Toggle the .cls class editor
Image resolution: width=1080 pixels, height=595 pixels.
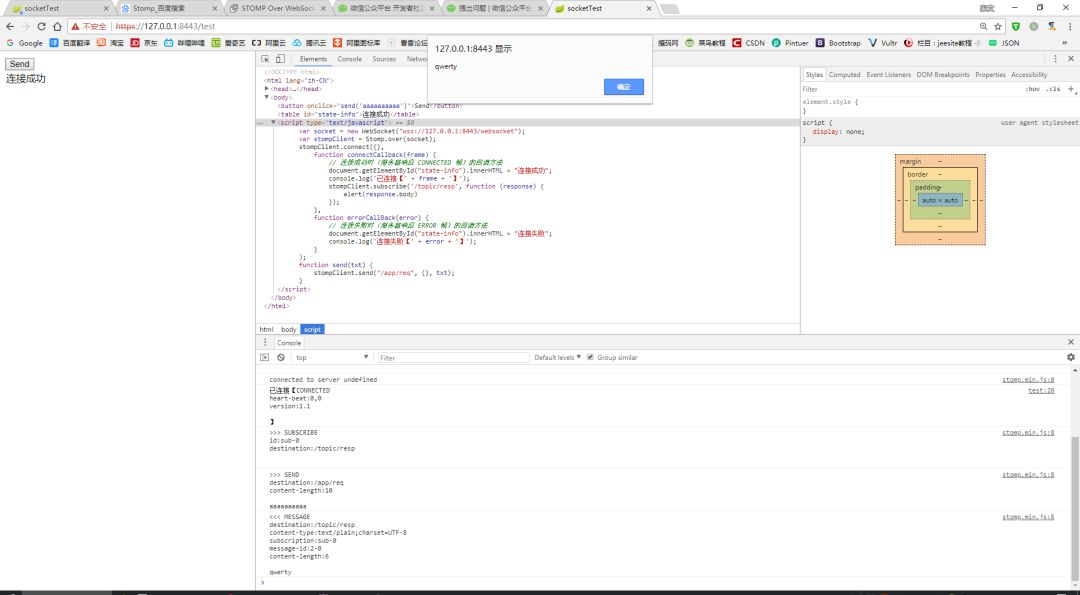pos(1053,89)
